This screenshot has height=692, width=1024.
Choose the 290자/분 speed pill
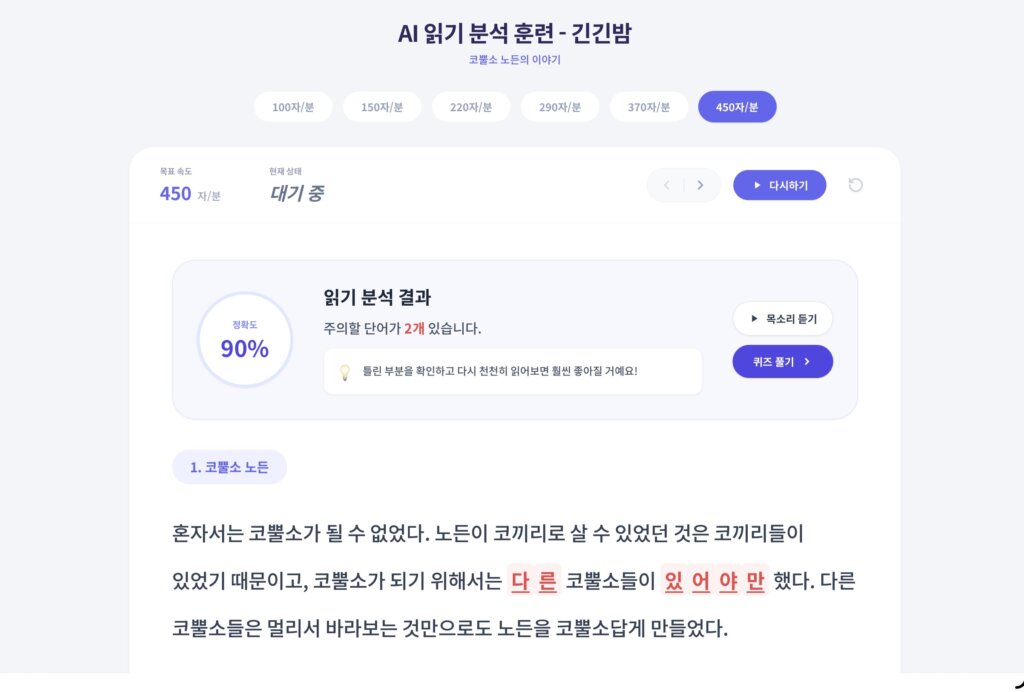click(x=560, y=107)
